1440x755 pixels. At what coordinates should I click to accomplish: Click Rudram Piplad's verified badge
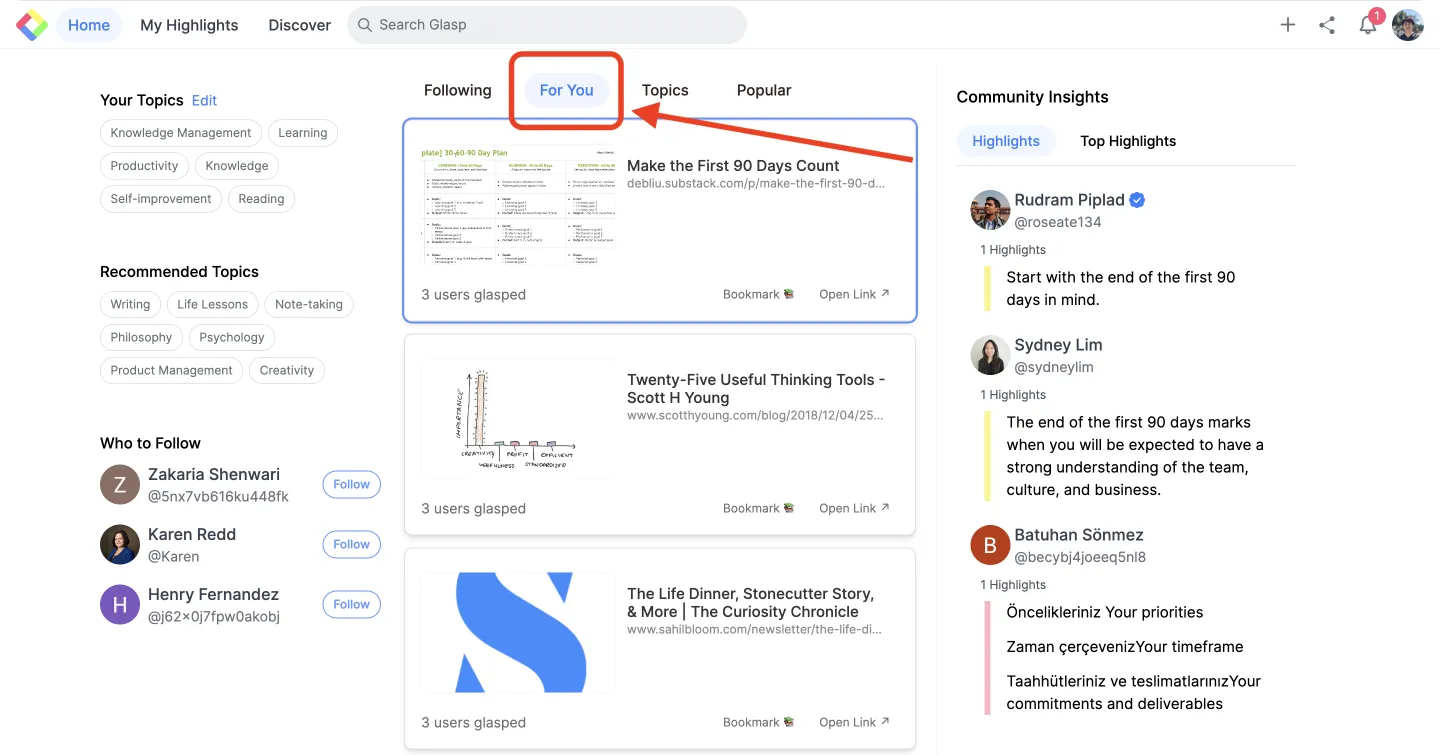(1137, 200)
